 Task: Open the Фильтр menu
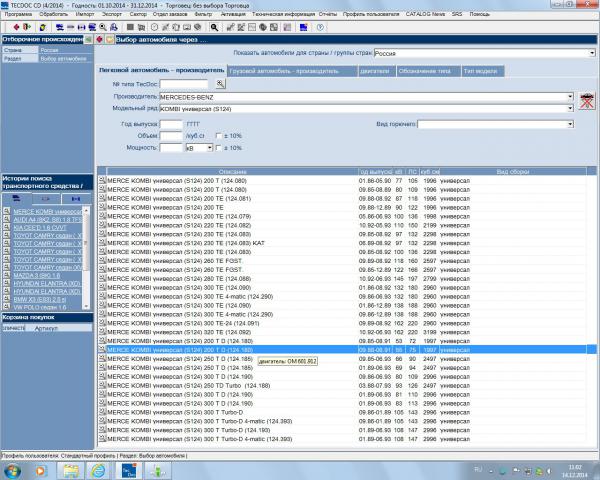[203, 14]
